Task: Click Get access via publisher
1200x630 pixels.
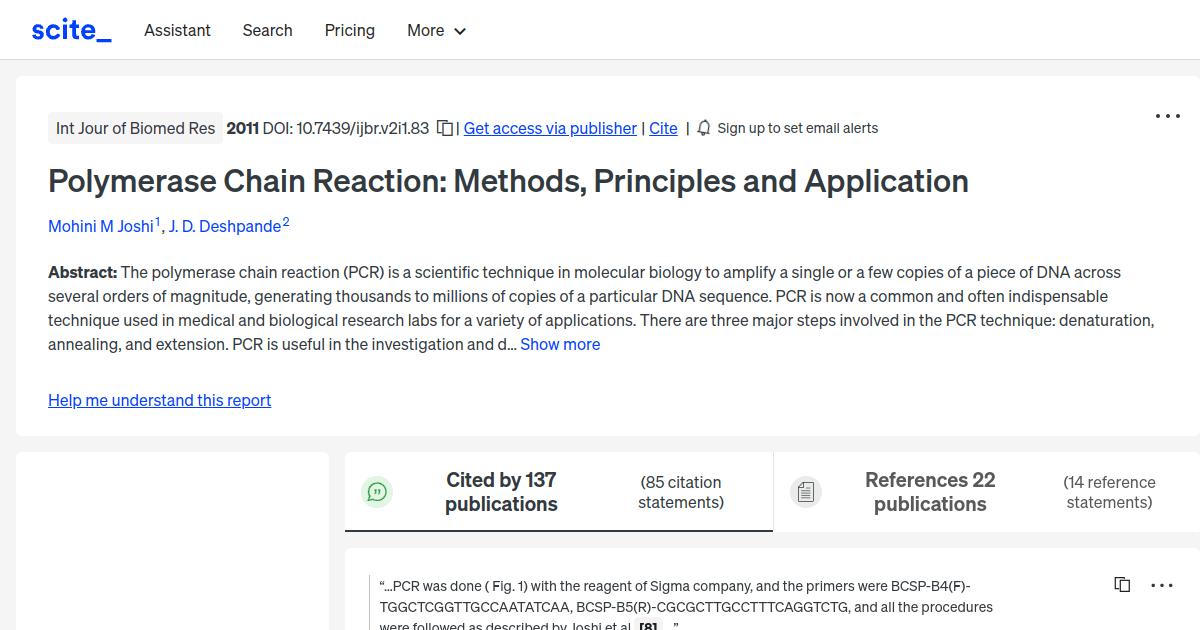Action: pos(550,128)
